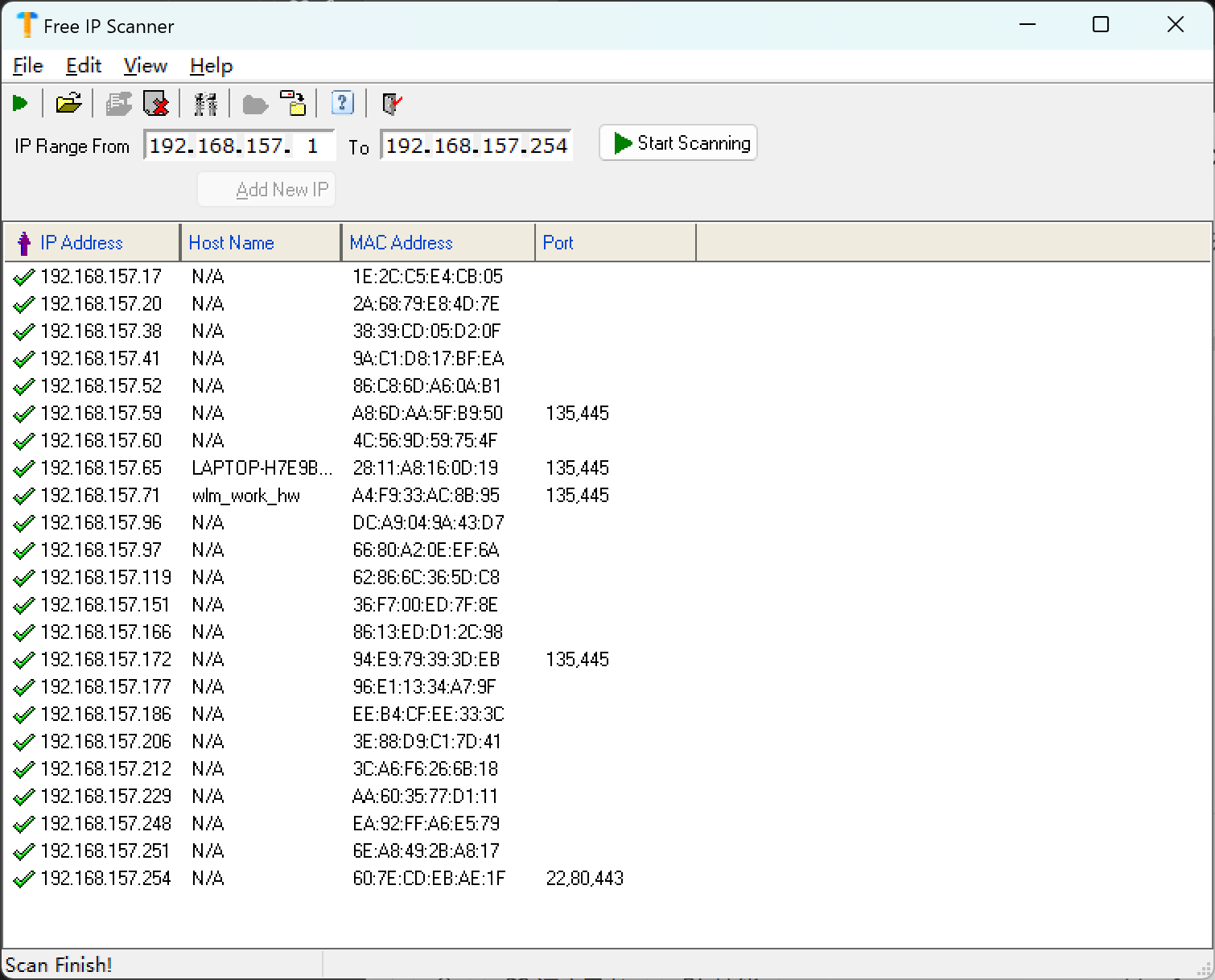Viewport: 1215px width, 980px height.
Task: Open the View menu
Action: (x=146, y=66)
